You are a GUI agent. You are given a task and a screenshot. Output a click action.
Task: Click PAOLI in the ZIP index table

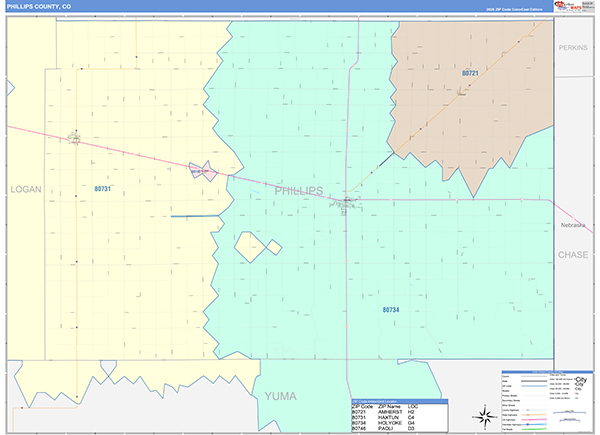[x=386, y=428]
